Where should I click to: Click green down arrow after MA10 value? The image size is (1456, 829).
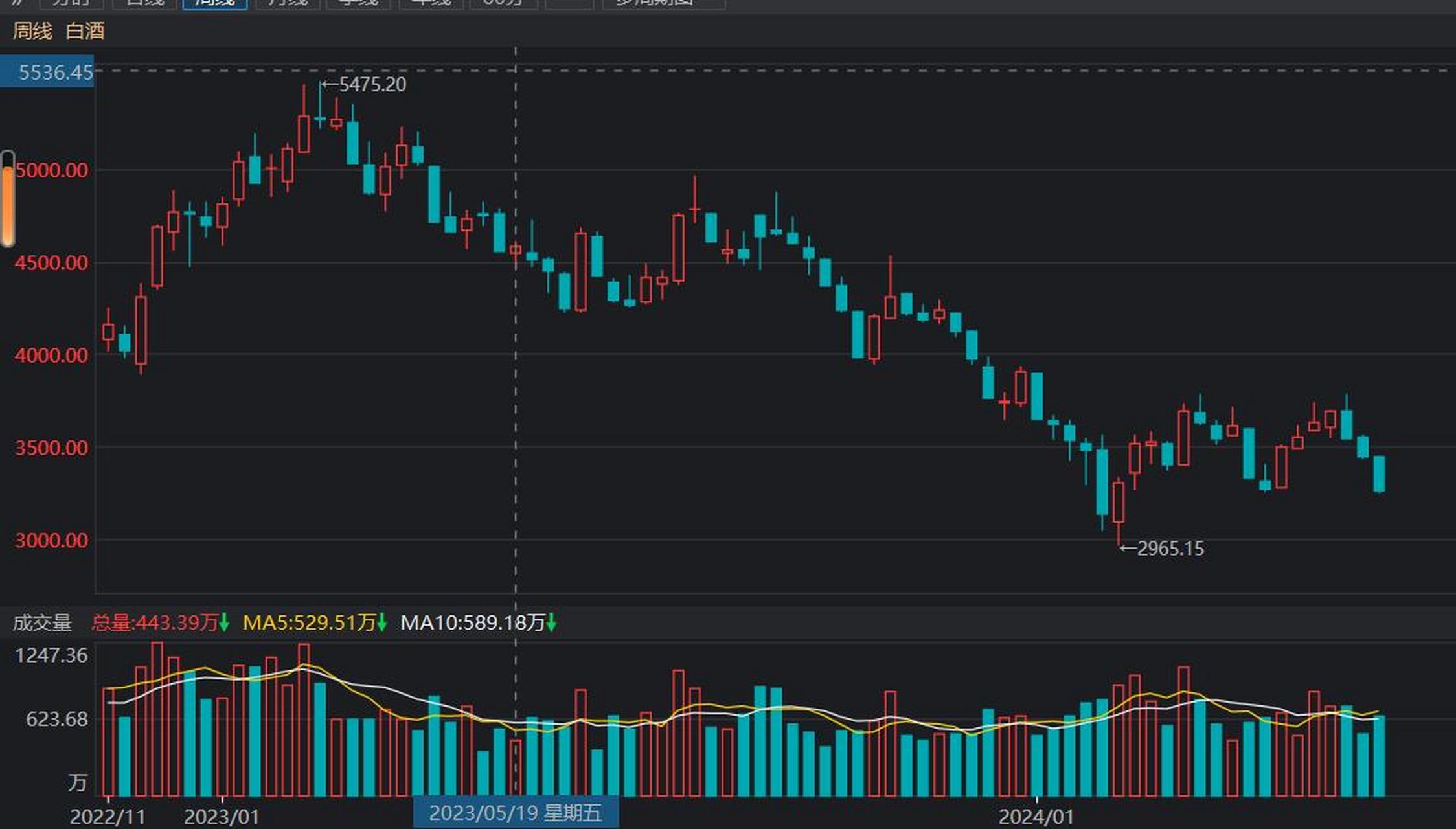(551, 623)
